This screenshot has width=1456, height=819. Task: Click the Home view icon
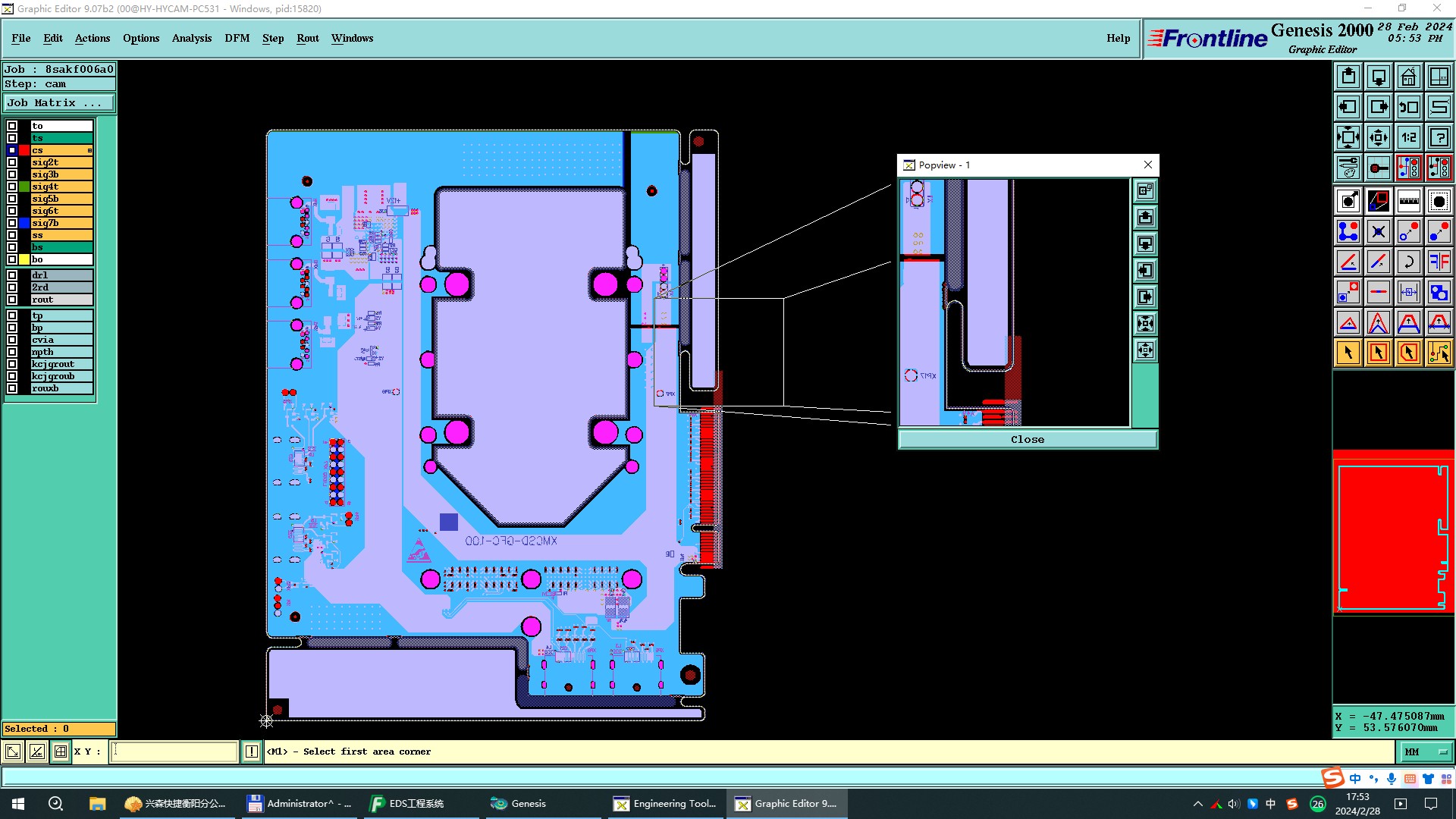1408,77
